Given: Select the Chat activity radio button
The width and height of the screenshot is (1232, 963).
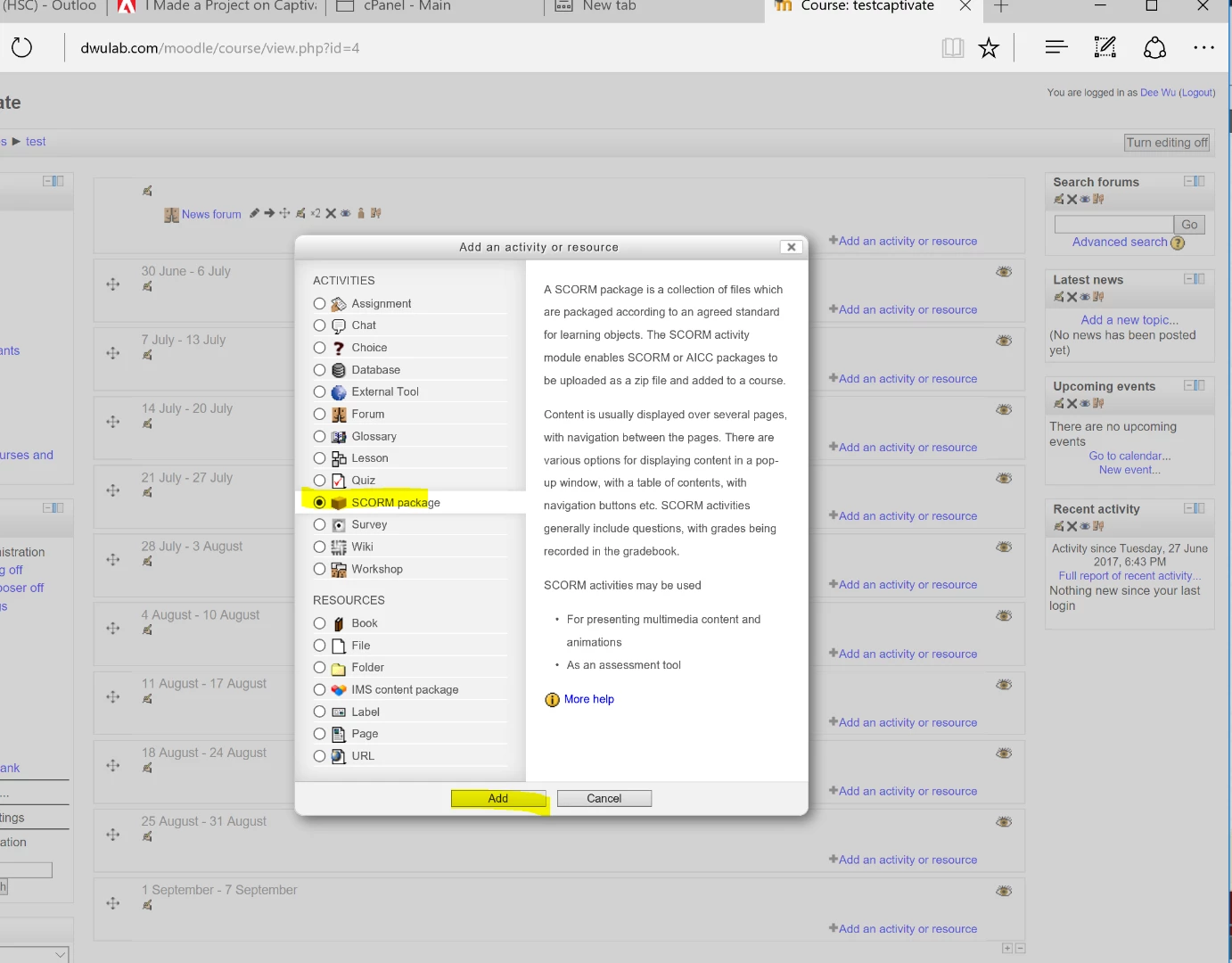Looking at the screenshot, I should [319, 325].
